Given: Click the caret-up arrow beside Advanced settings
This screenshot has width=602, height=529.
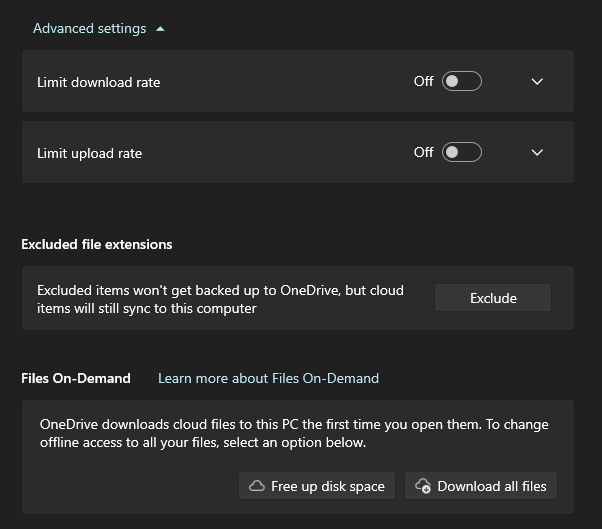Looking at the screenshot, I should [160, 29].
